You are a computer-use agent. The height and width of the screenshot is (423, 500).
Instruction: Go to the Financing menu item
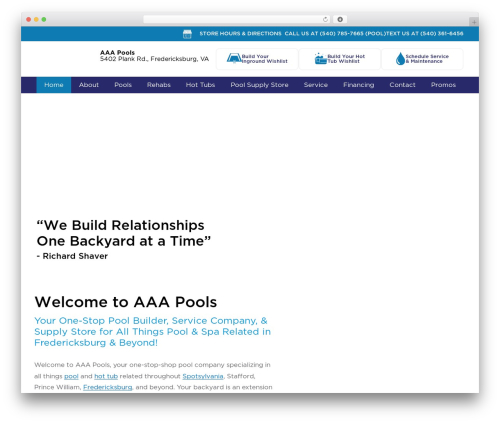point(359,85)
